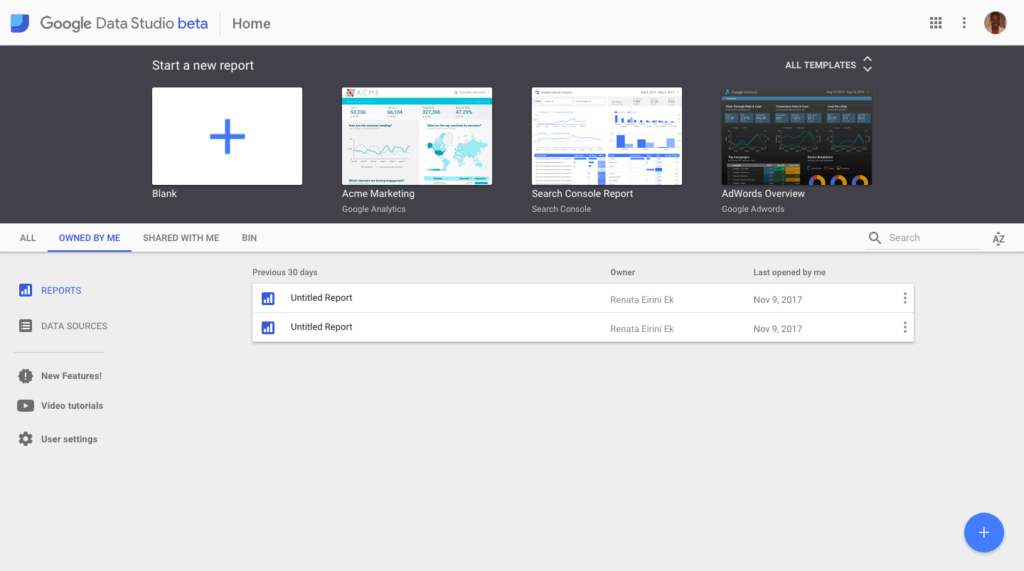Open more options for first Untitled Report
The height and width of the screenshot is (571, 1024).
pyautogui.click(x=904, y=299)
